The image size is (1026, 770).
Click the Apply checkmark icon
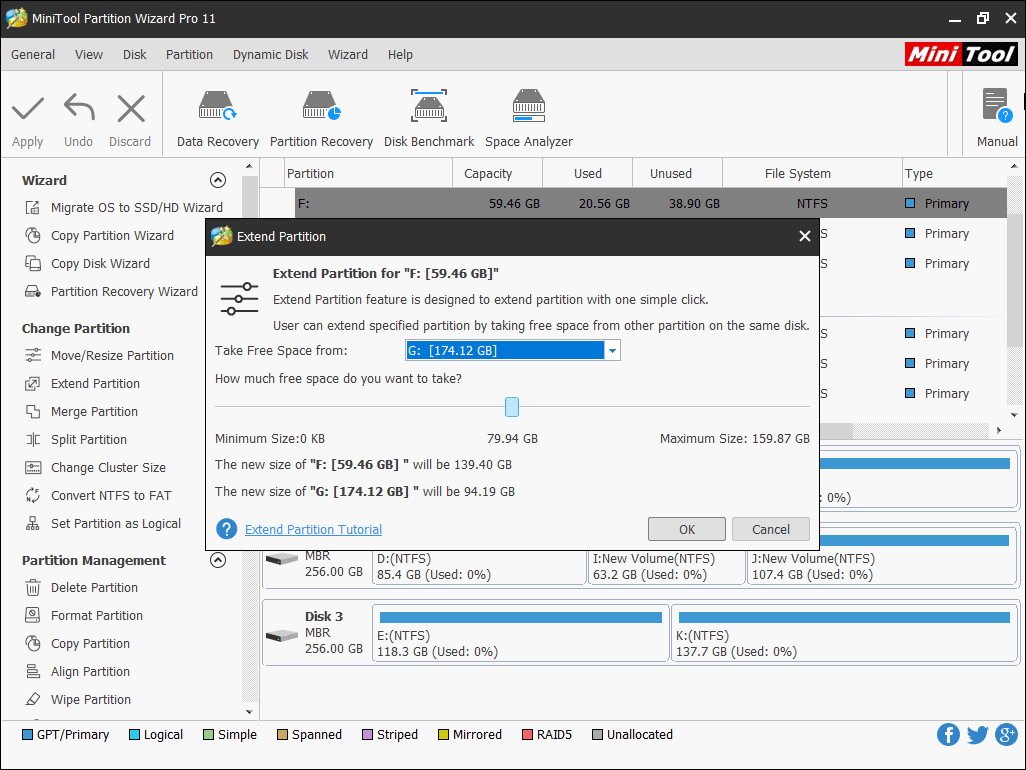click(x=27, y=108)
